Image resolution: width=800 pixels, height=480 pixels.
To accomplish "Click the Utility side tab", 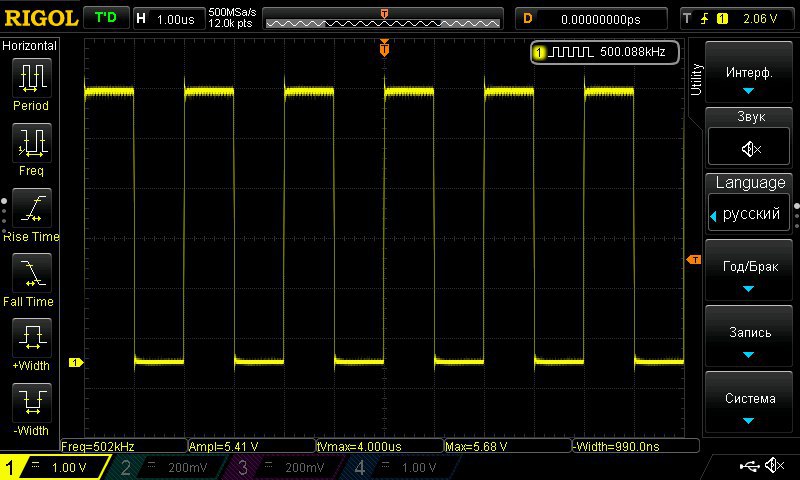I will point(696,80).
